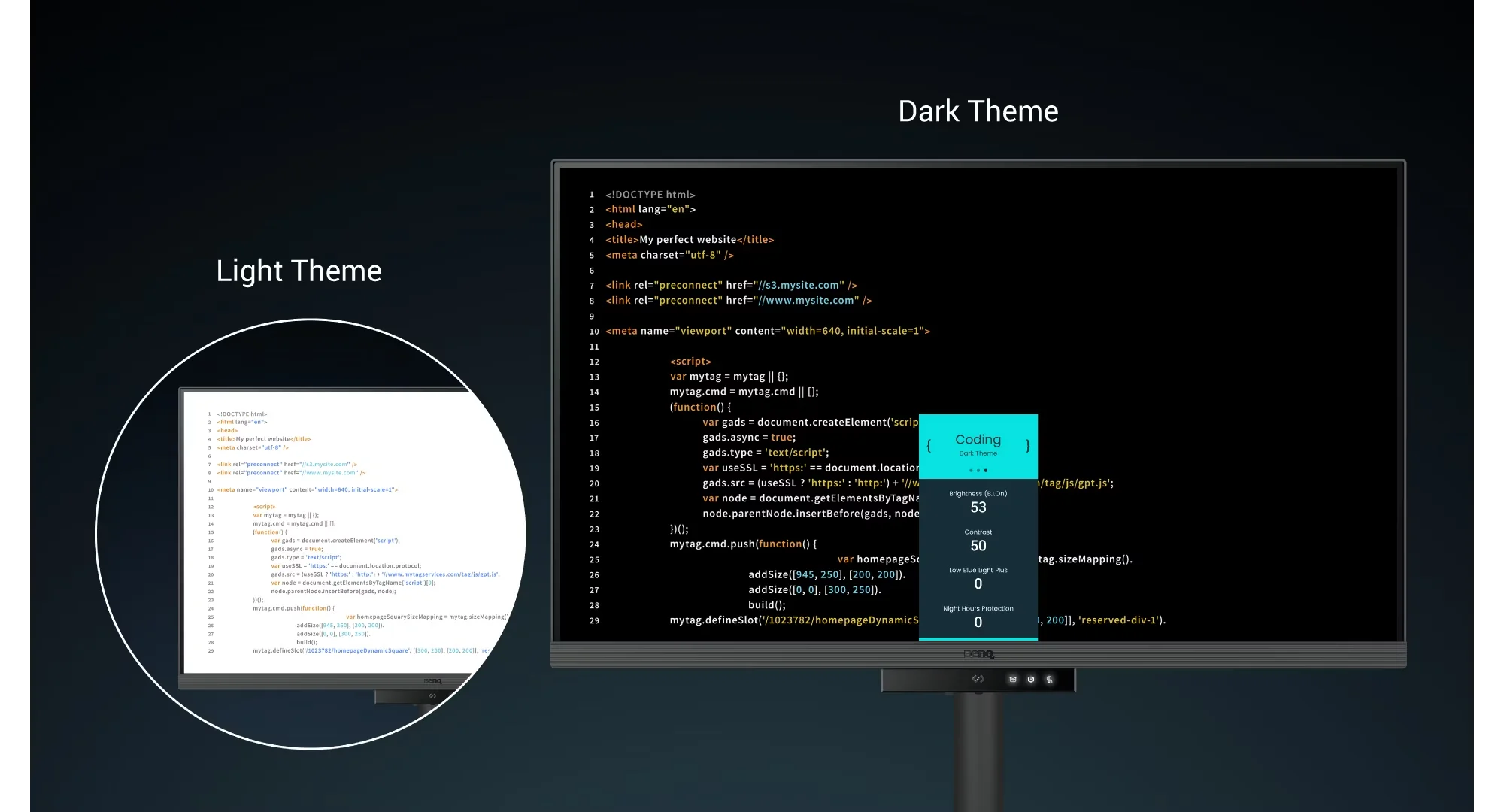This screenshot has height=812, width=1504.
Task: Click '<!DOCTYPE html>' on the dark theme monitor
Action: (650, 195)
